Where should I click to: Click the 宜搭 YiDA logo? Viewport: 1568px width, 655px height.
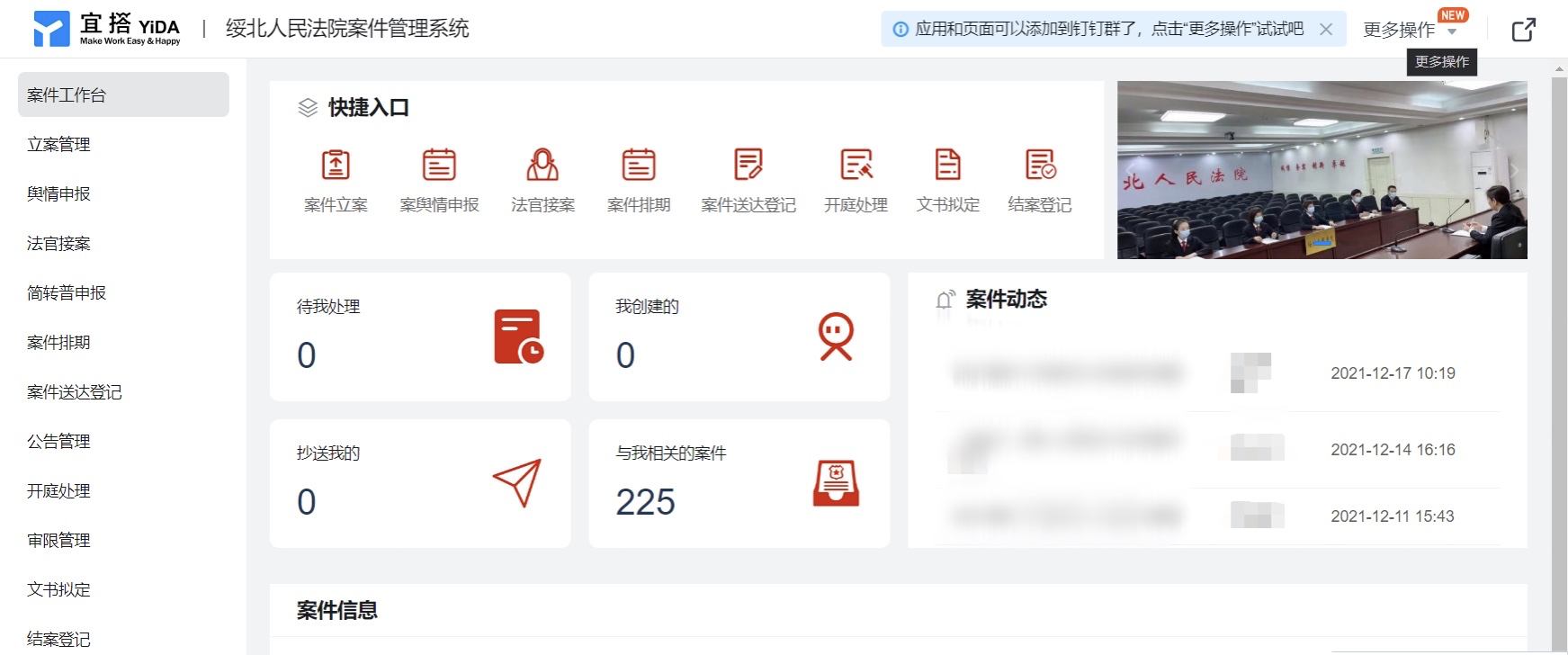[106, 29]
